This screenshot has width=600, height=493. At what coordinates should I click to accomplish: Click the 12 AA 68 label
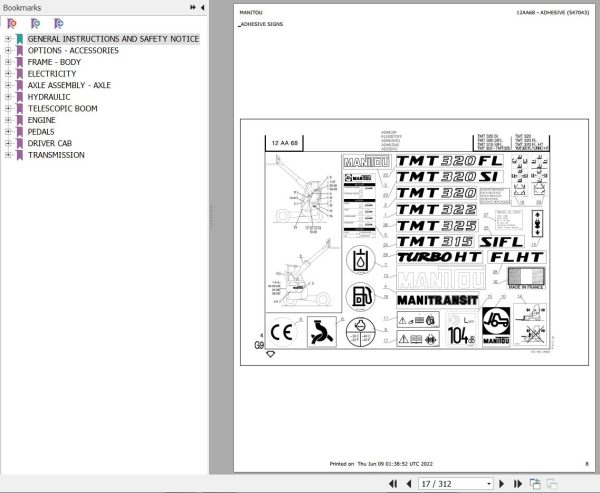tap(284, 143)
